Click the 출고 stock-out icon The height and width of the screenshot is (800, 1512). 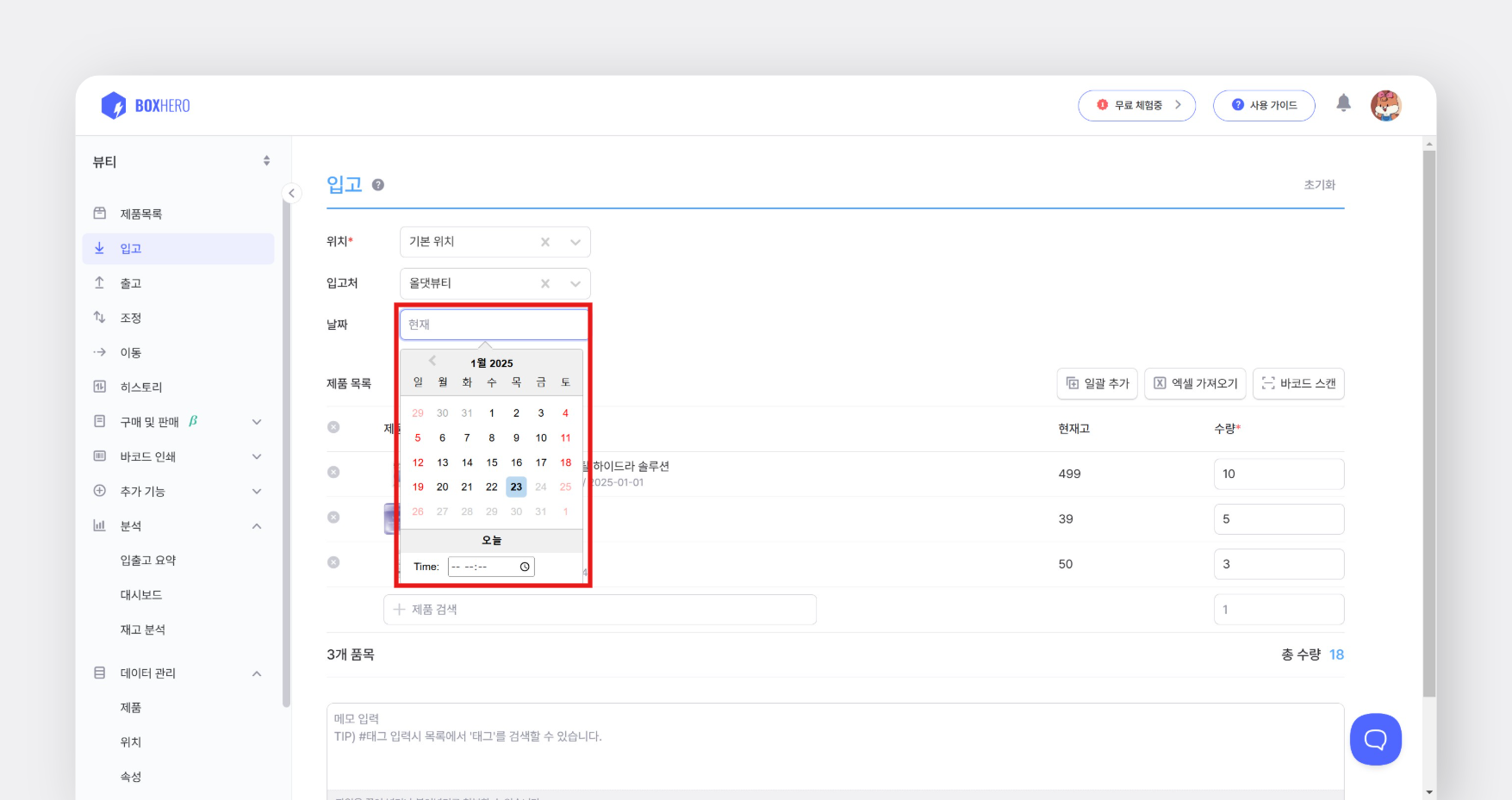[101, 282]
